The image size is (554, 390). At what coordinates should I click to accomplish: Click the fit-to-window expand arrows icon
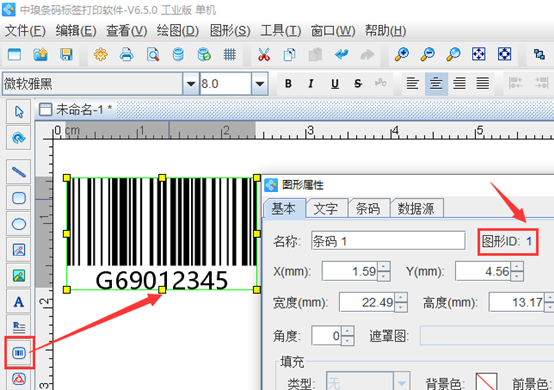tap(479, 54)
